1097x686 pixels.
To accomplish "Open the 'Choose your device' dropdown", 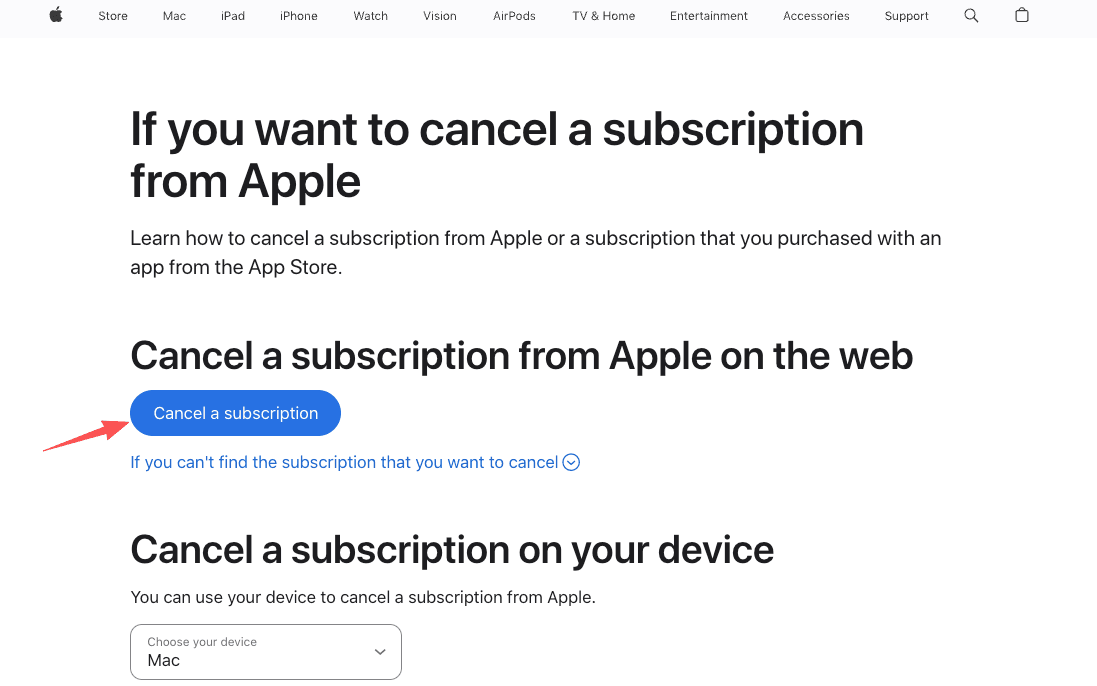I will click(265, 652).
